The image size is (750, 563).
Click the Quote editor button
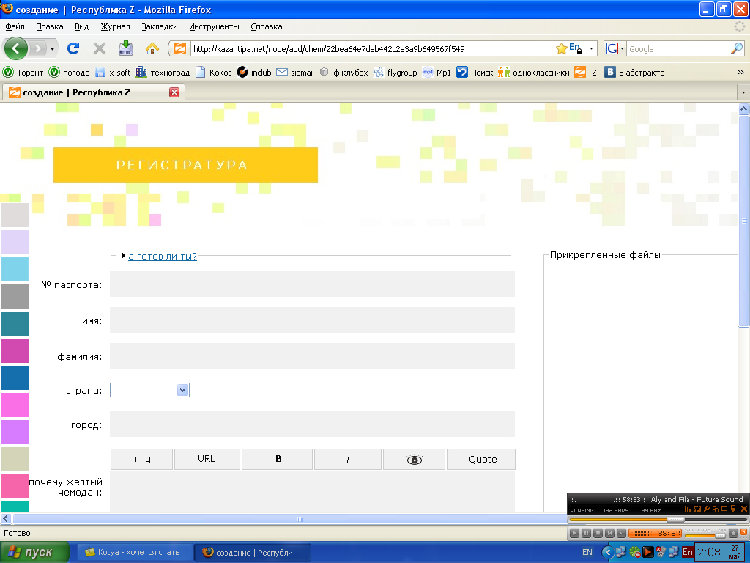click(x=482, y=459)
